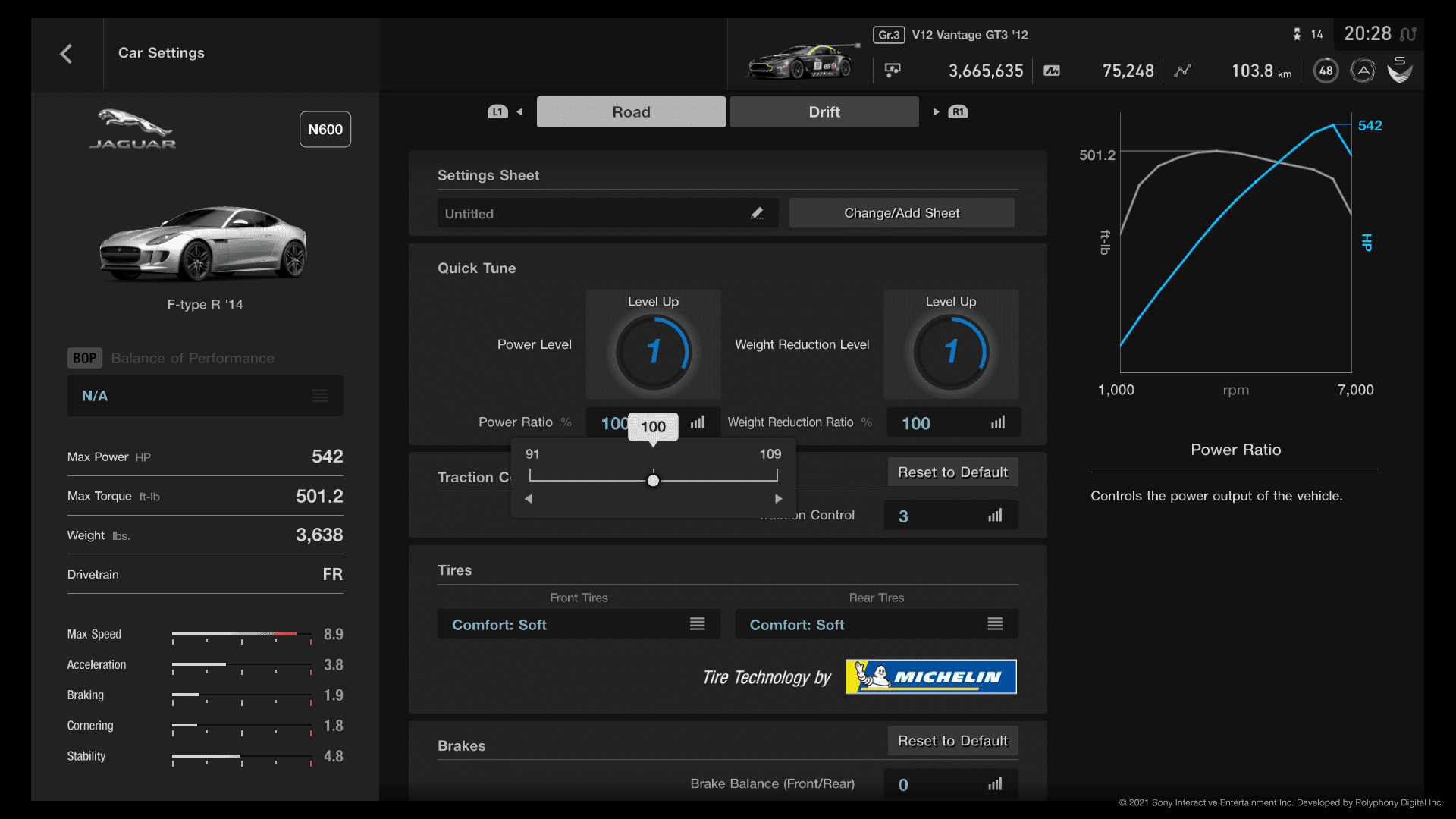Image resolution: width=1456 pixels, height=819 pixels.
Task: Click Change/Add Sheet button
Action: (902, 213)
